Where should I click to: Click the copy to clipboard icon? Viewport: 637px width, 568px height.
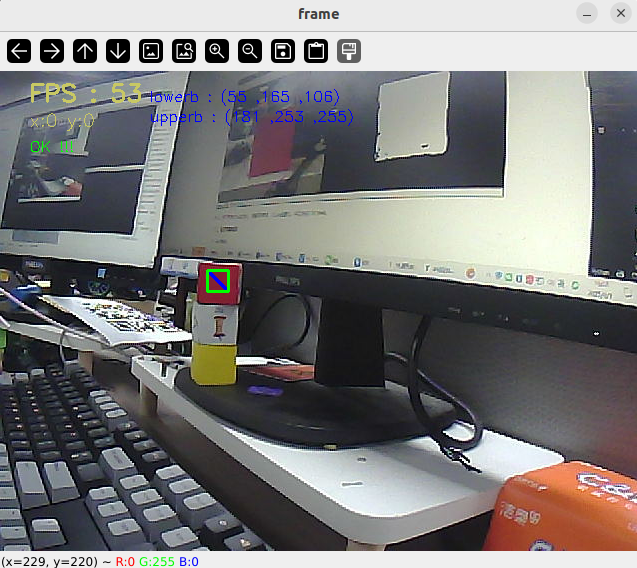tap(316, 51)
